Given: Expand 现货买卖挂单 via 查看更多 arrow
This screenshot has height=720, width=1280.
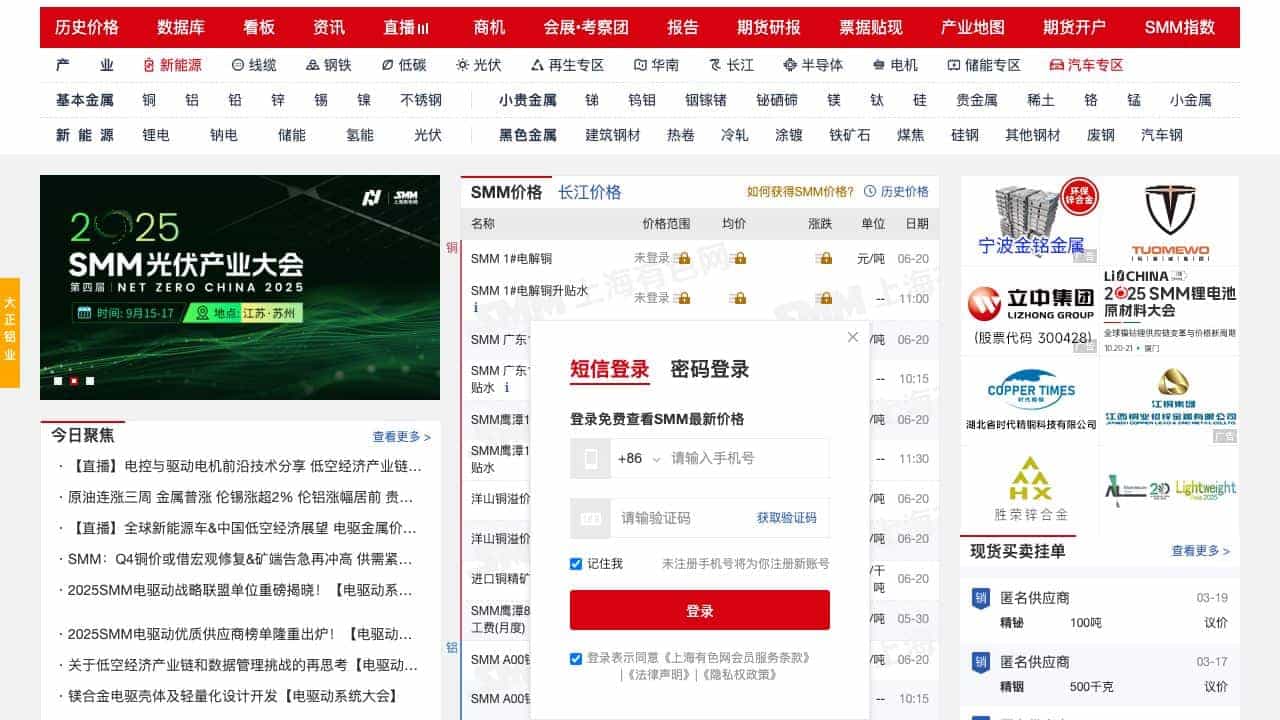Looking at the screenshot, I should click(x=1200, y=551).
